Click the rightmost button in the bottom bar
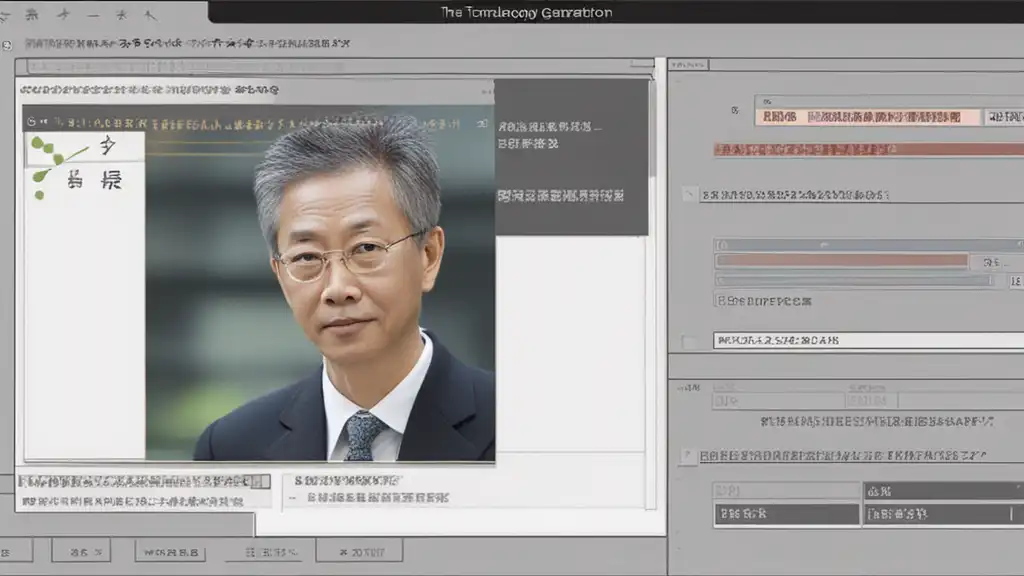The height and width of the screenshot is (576, 1024). 359,551
